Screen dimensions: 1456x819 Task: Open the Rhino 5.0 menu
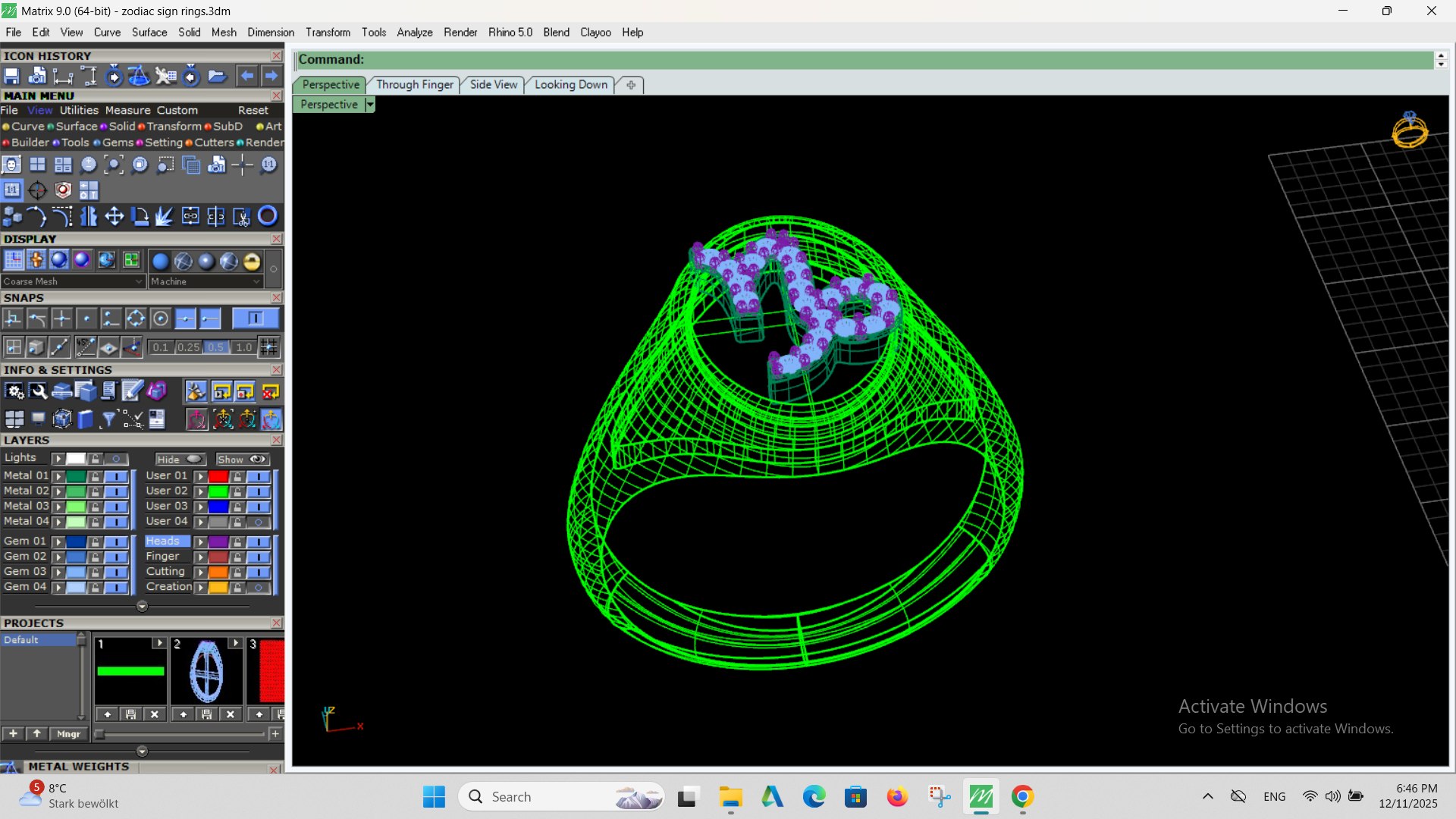pos(510,33)
